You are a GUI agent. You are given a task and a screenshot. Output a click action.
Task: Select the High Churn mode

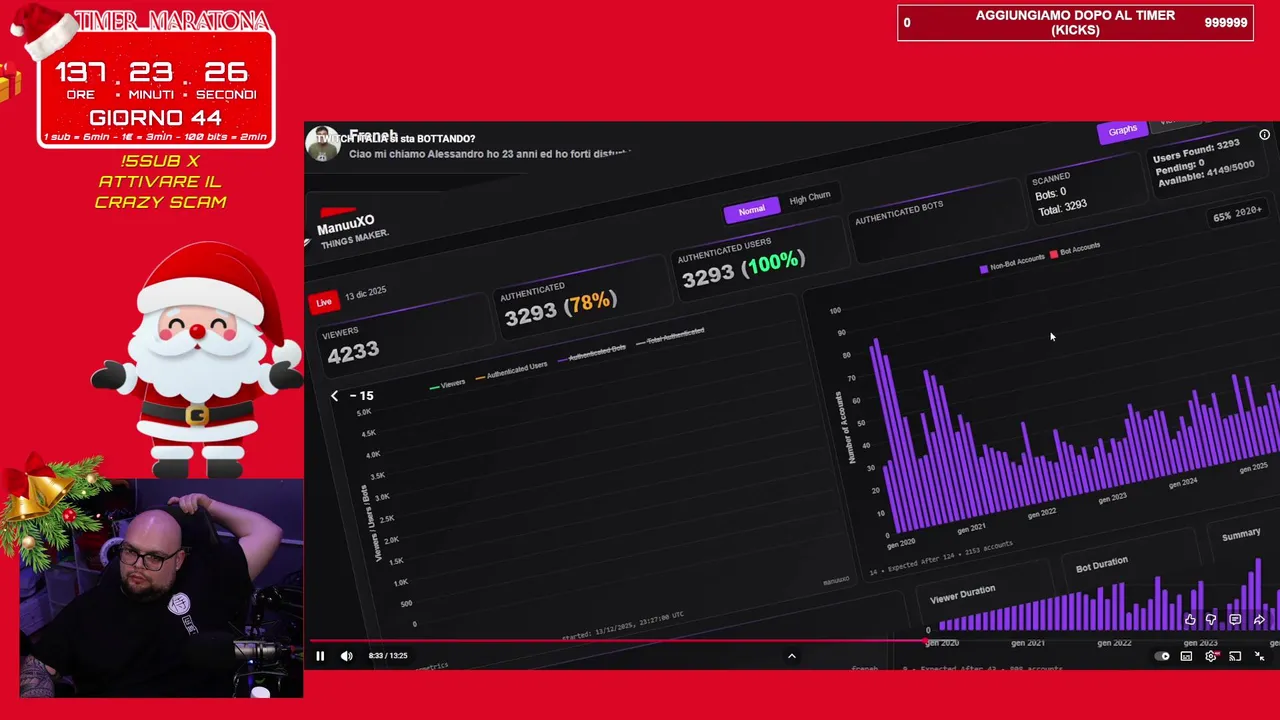(809, 198)
